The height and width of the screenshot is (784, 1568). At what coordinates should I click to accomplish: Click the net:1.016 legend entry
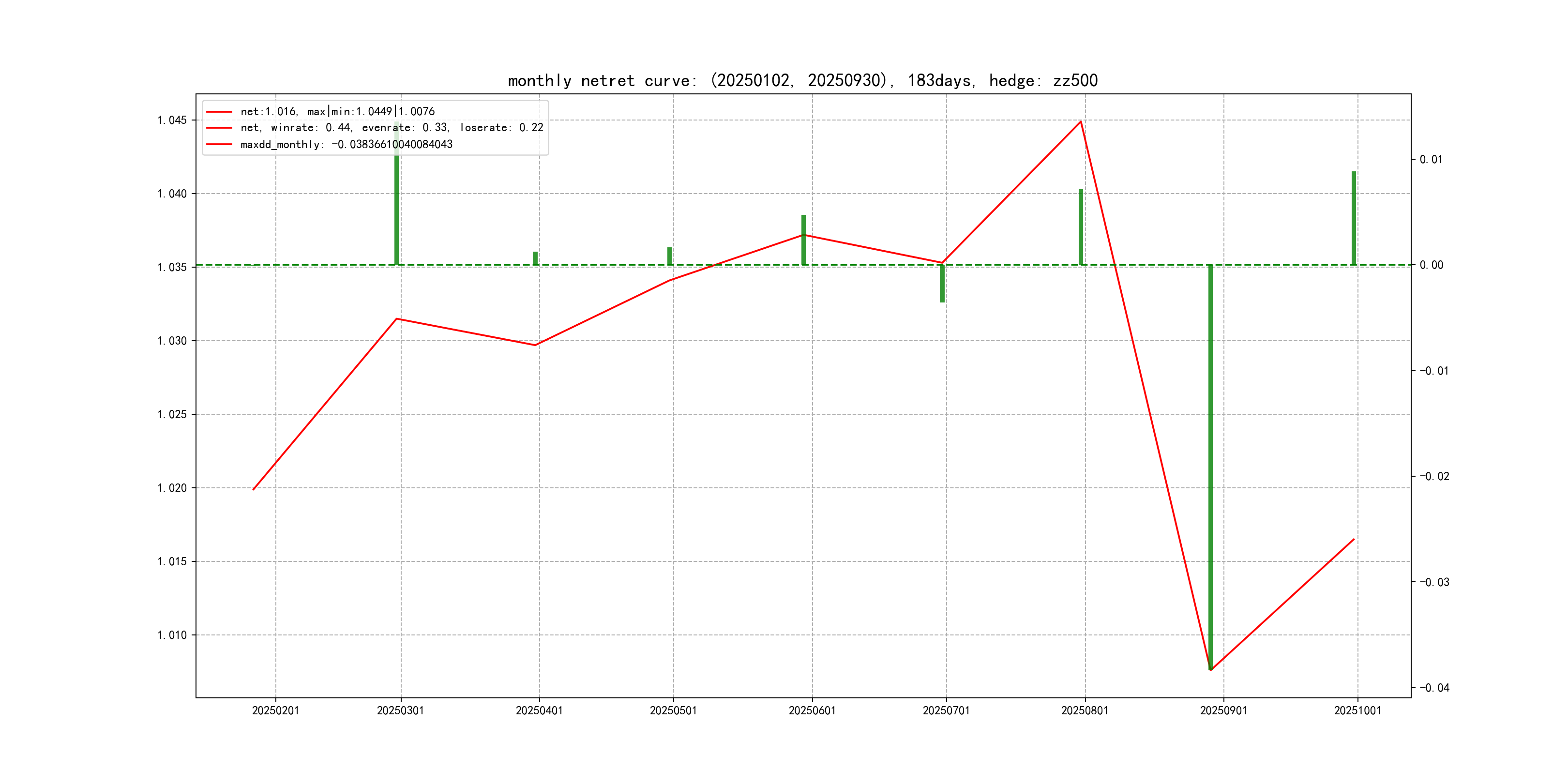(337, 111)
